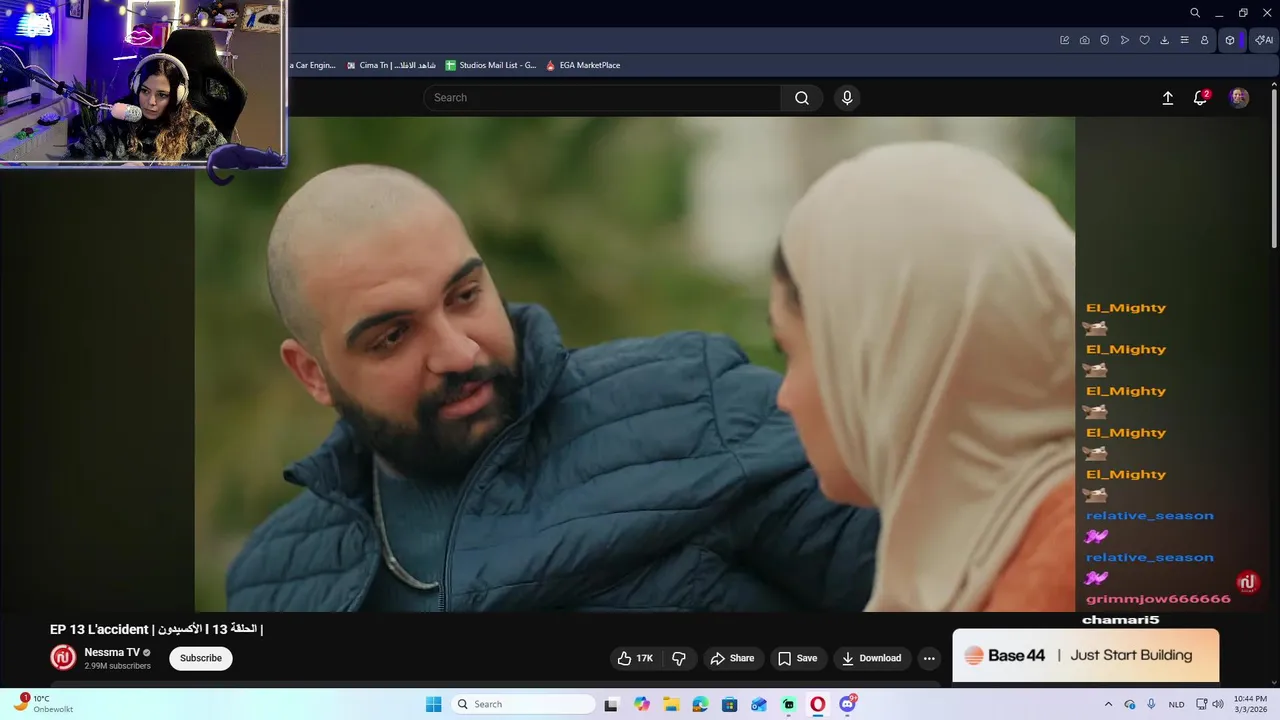Viewport: 1280px width, 720px height.
Task: Open browser profile person icon
Action: point(1205,40)
